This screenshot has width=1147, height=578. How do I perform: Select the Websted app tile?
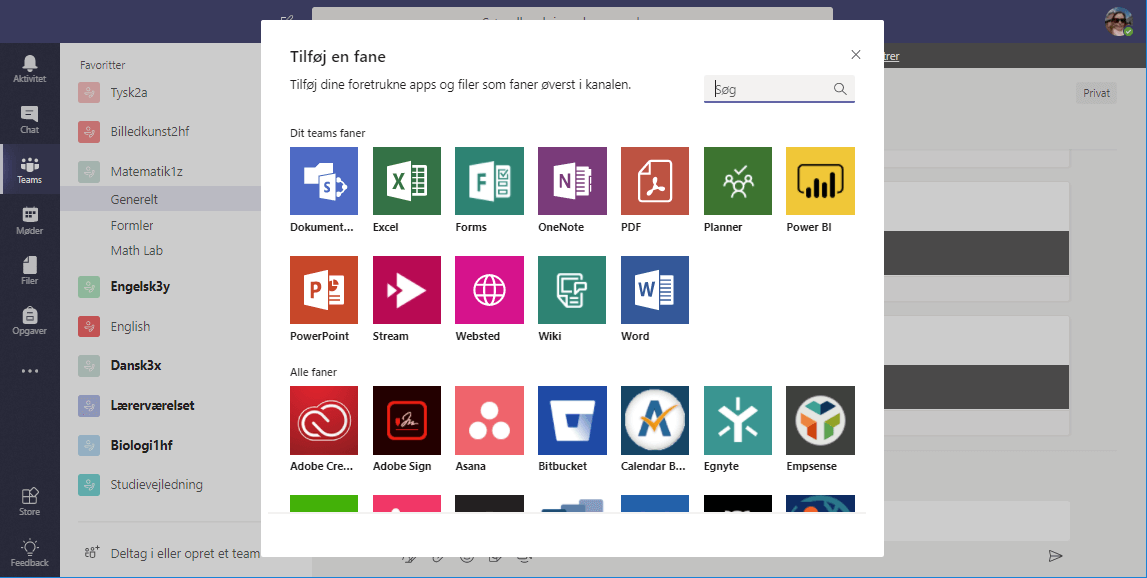[x=489, y=290]
